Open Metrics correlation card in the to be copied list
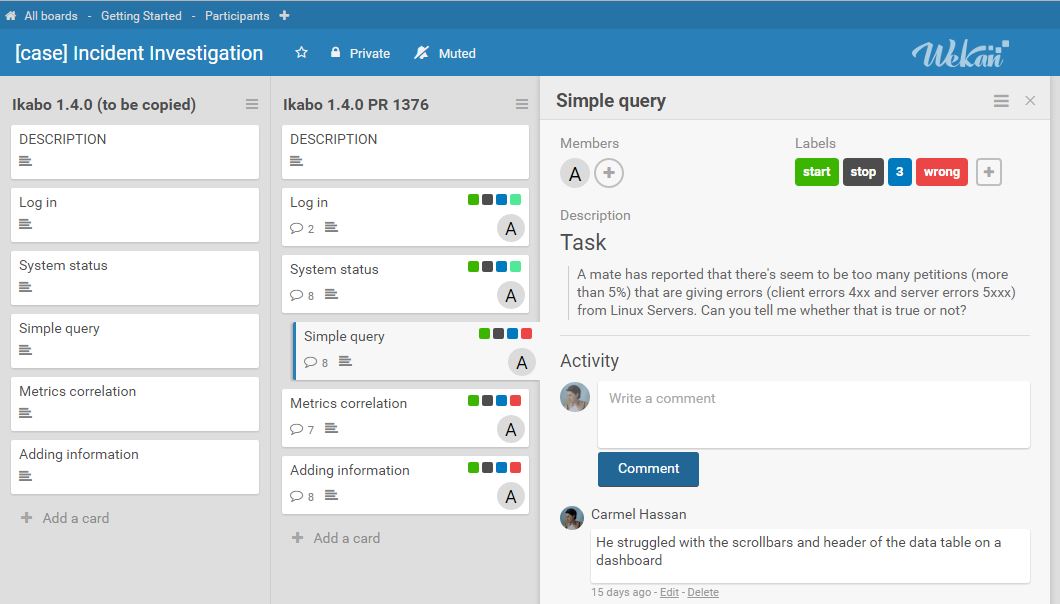 [x=135, y=403]
